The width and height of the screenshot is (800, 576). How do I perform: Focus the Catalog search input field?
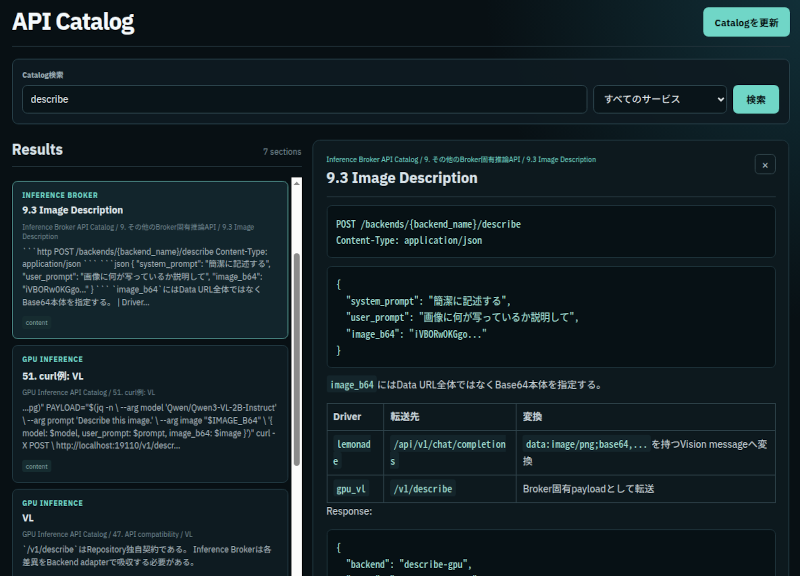coord(305,99)
